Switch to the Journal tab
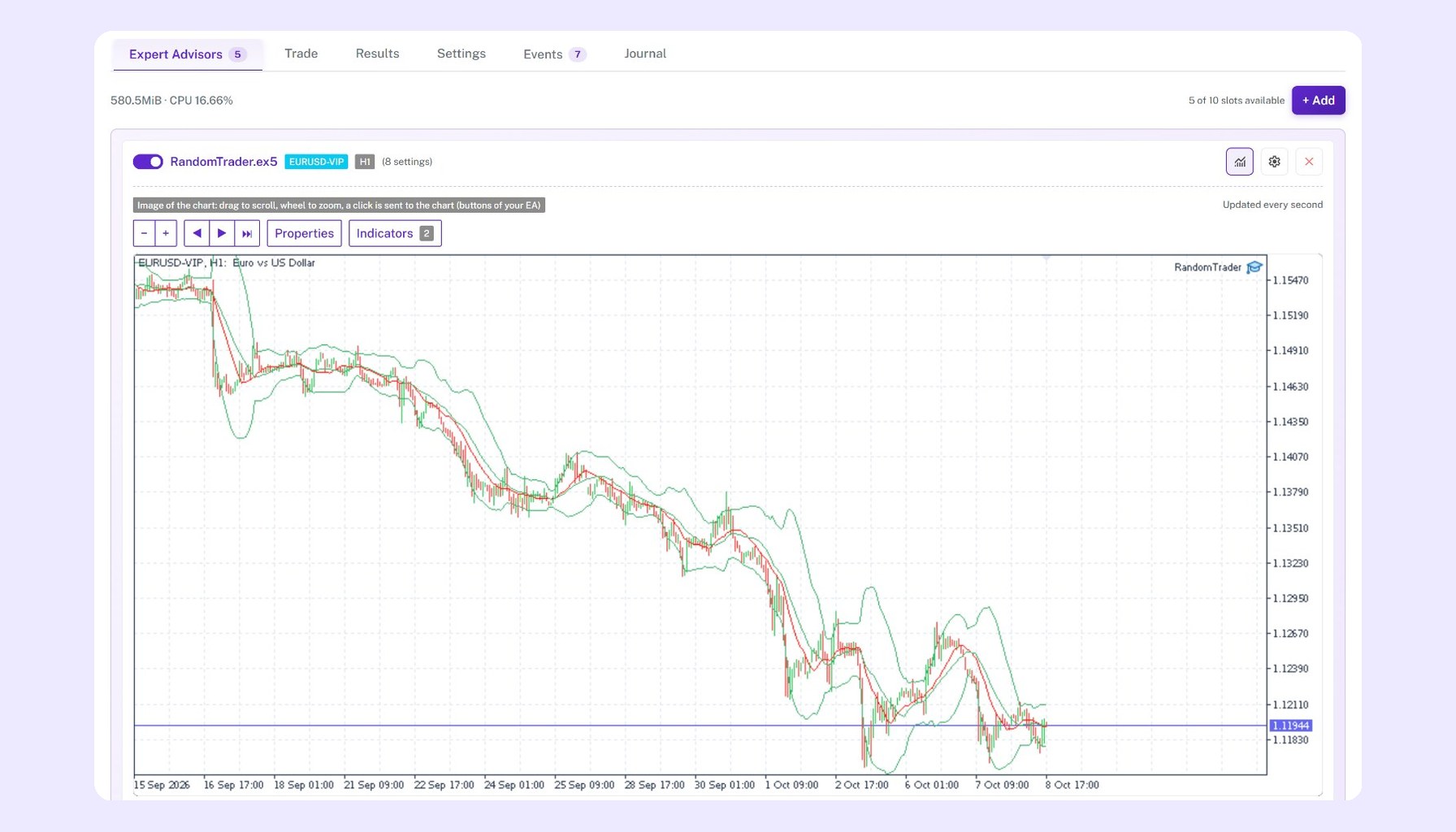The image size is (1456, 832). pos(645,54)
